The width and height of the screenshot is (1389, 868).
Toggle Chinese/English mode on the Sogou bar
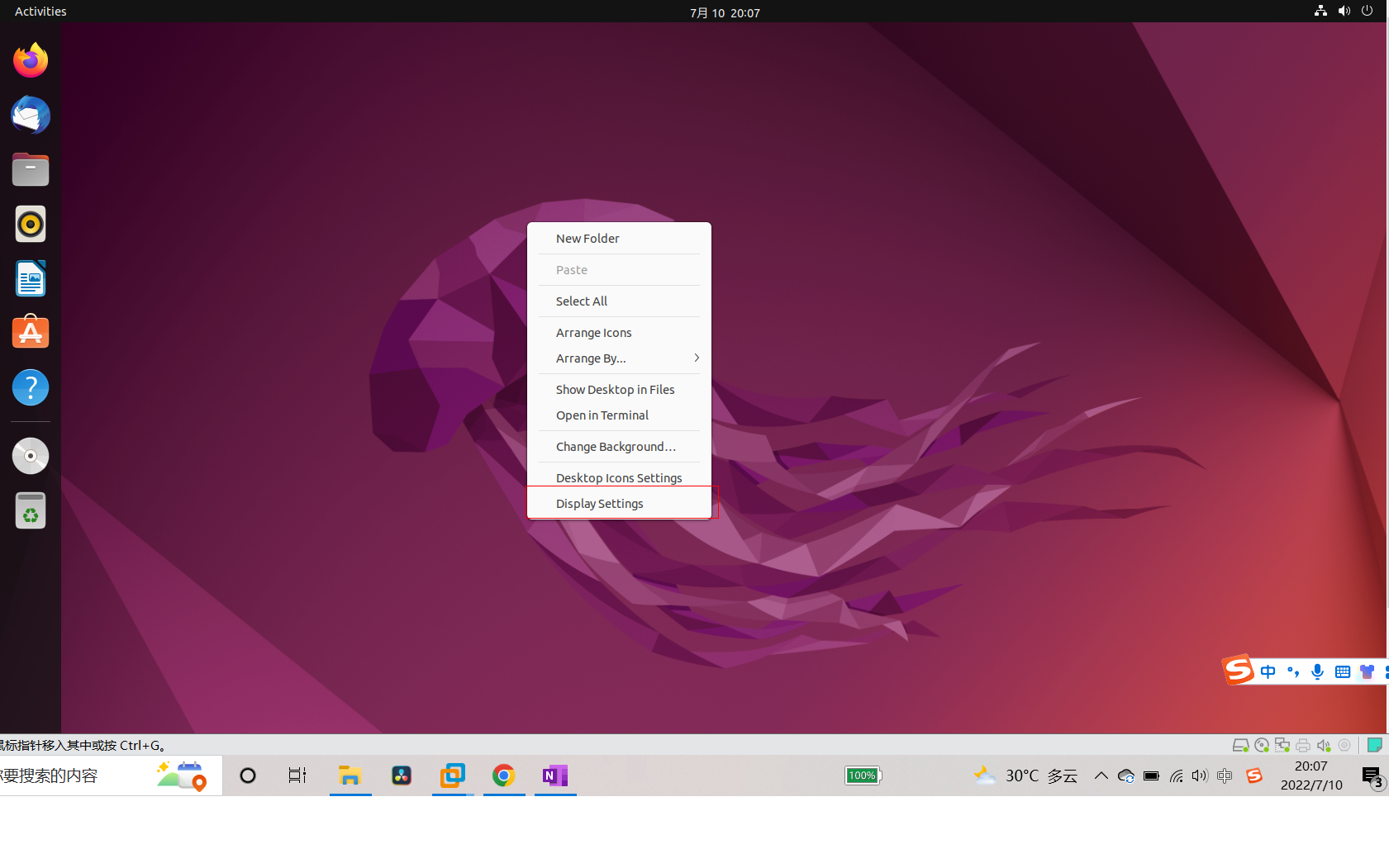pos(1268,671)
